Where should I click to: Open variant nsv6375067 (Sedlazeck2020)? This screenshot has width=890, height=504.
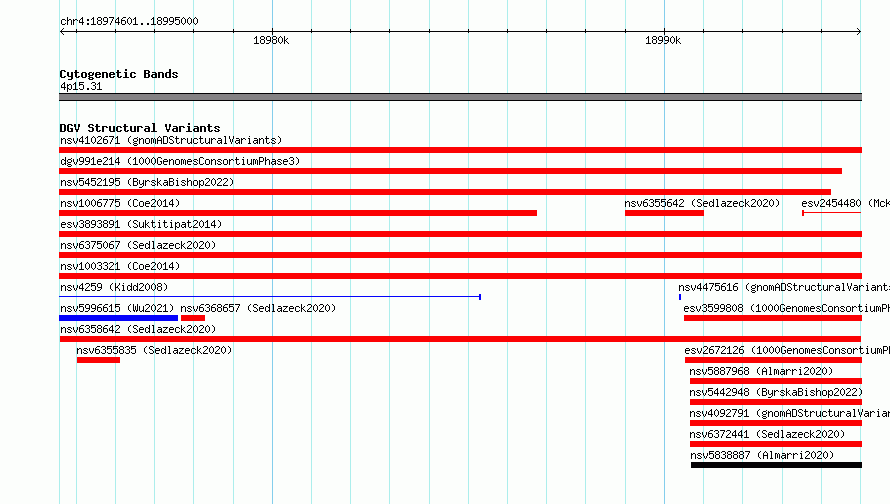click(x=138, y=245)
